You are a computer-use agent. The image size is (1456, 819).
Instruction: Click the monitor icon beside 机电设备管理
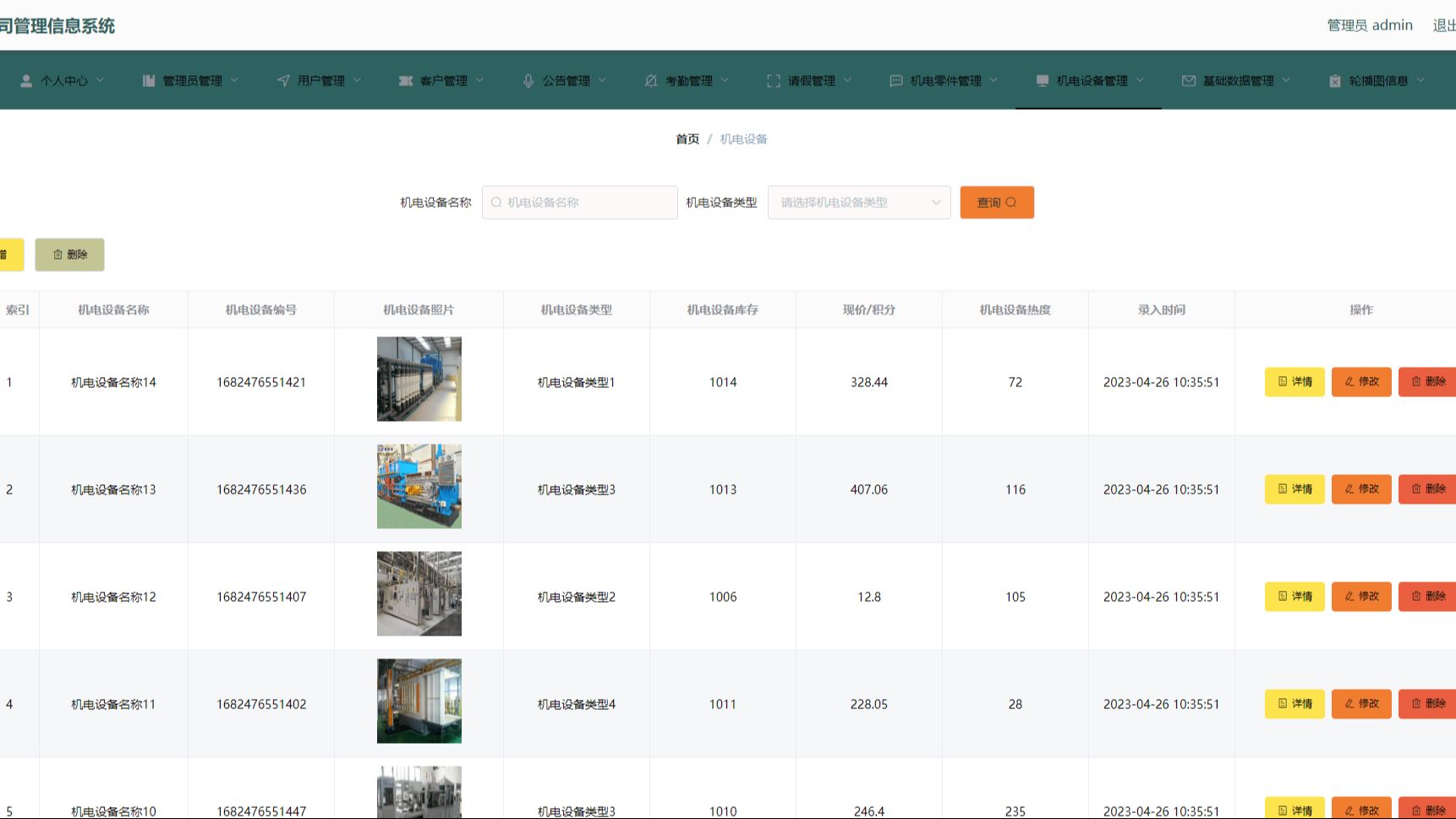[1043, 80]
